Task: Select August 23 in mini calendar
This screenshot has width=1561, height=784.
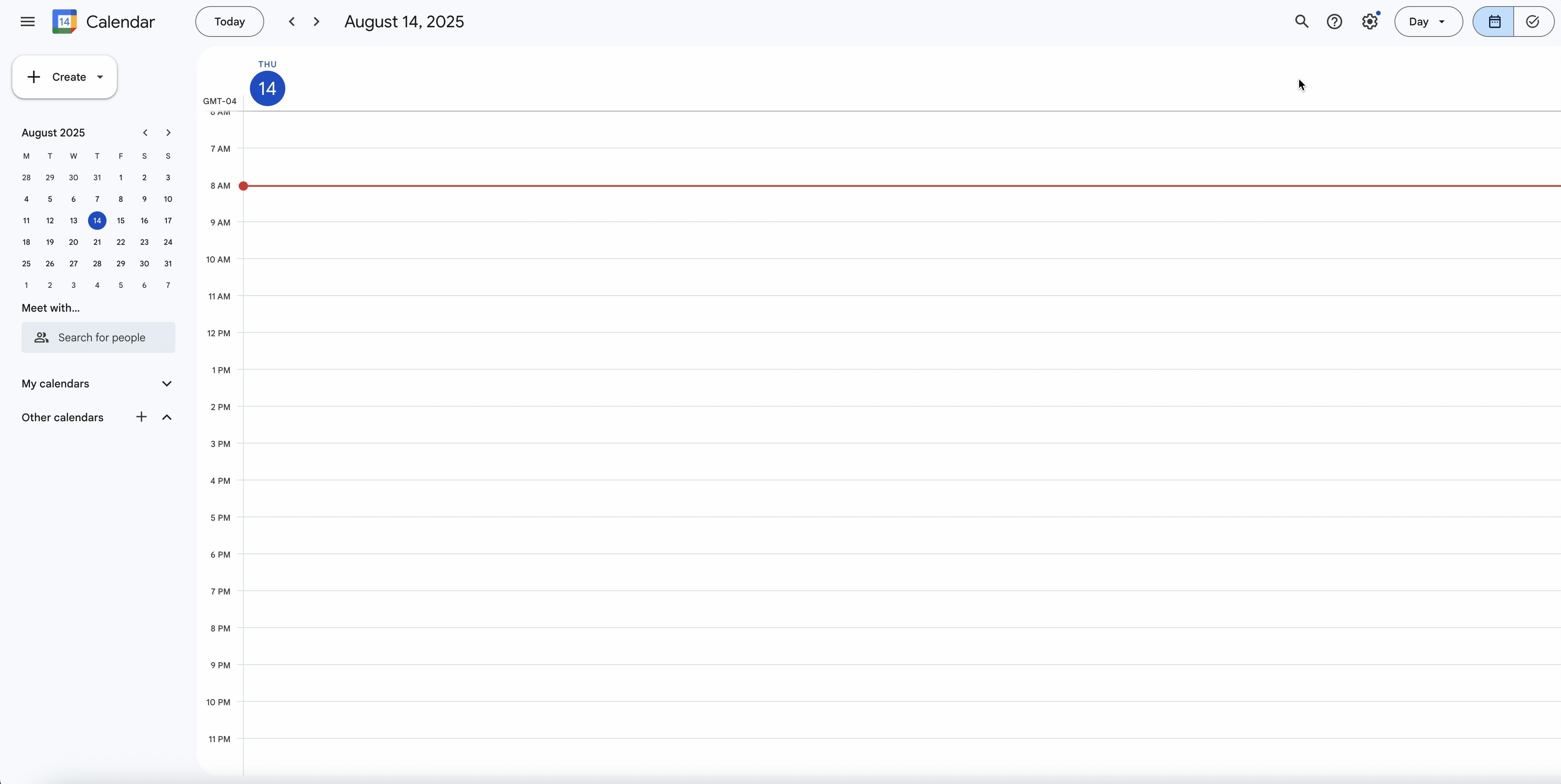Action: tap(144, 242)
